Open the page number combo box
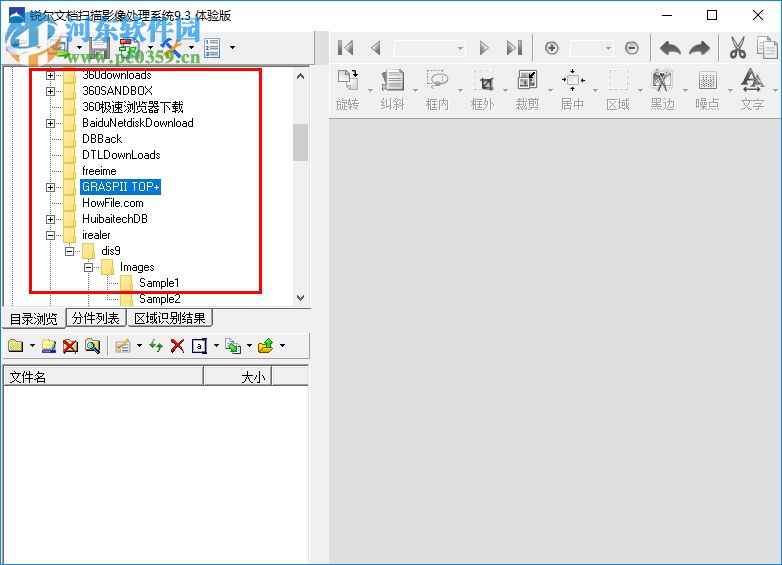Viewport: 782px width, 565px height. click(429, 48)
